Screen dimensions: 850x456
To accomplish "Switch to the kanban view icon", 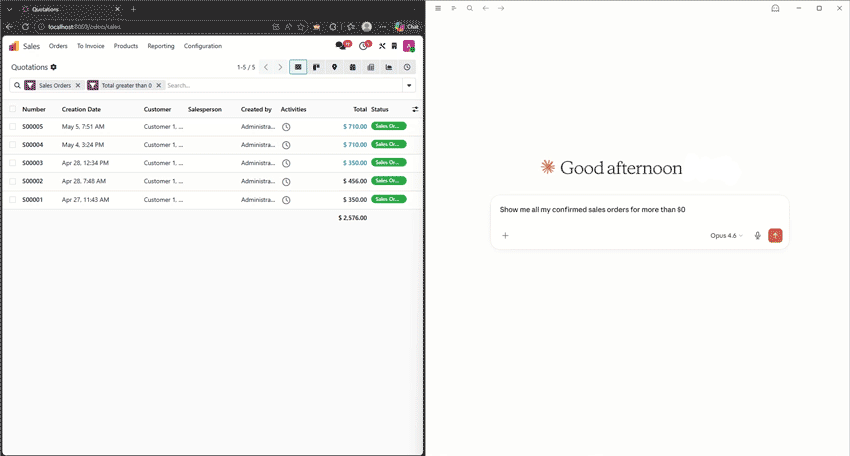I will (316, 67).
